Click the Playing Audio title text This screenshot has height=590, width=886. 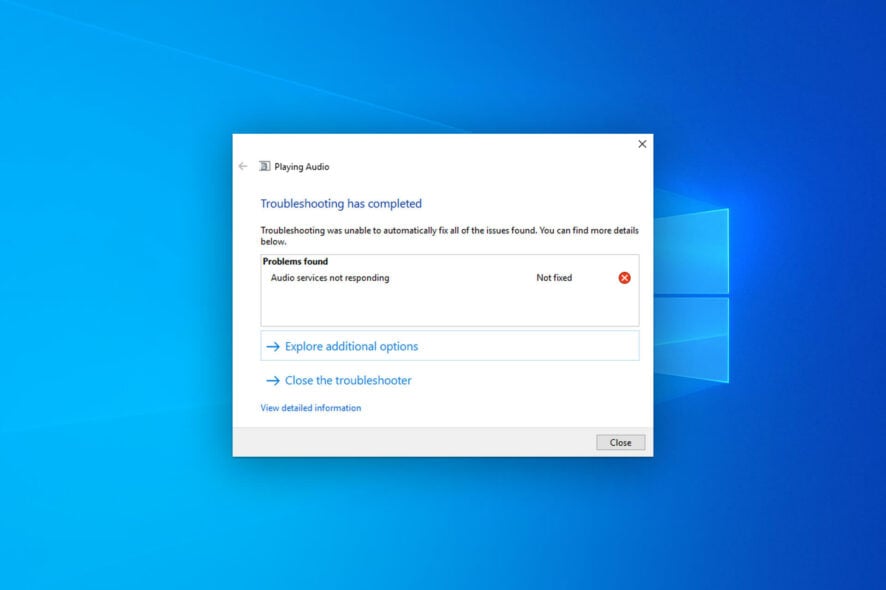point(301,166)
